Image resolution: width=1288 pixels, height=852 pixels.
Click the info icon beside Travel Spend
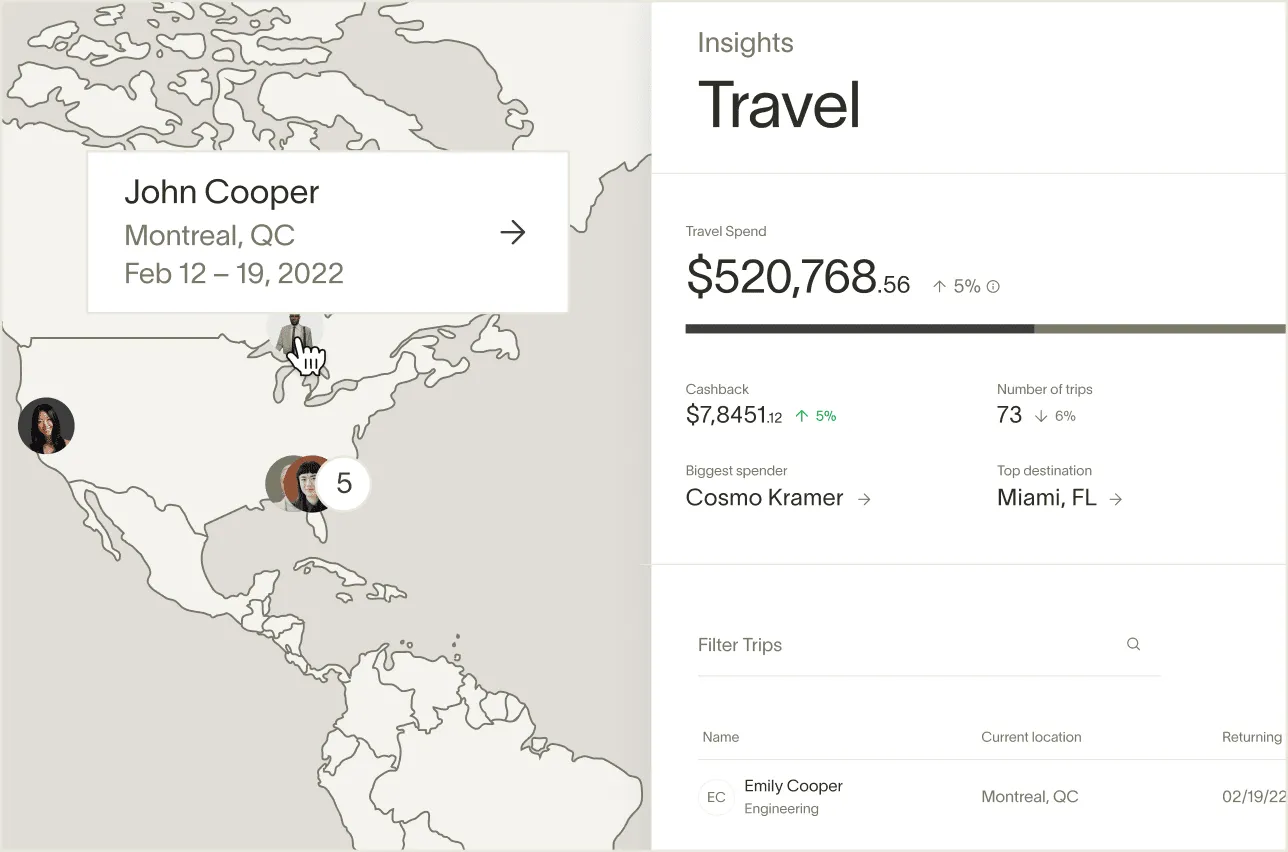click(993, 286)
